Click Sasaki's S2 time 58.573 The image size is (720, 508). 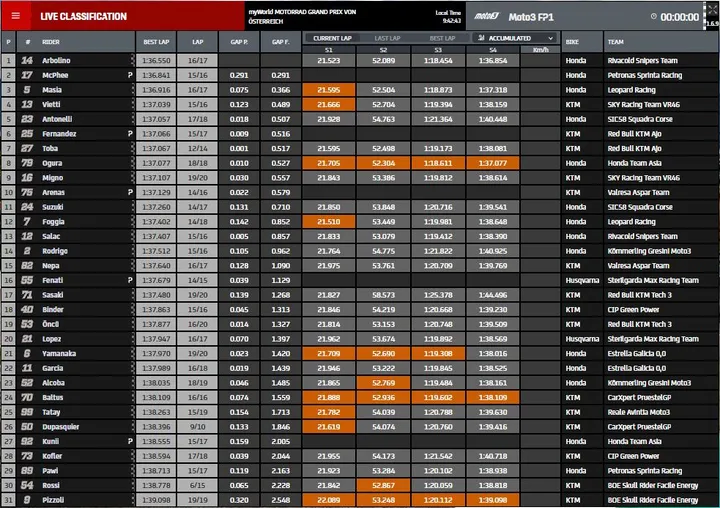pyautogui.click(x=383, y=294)
